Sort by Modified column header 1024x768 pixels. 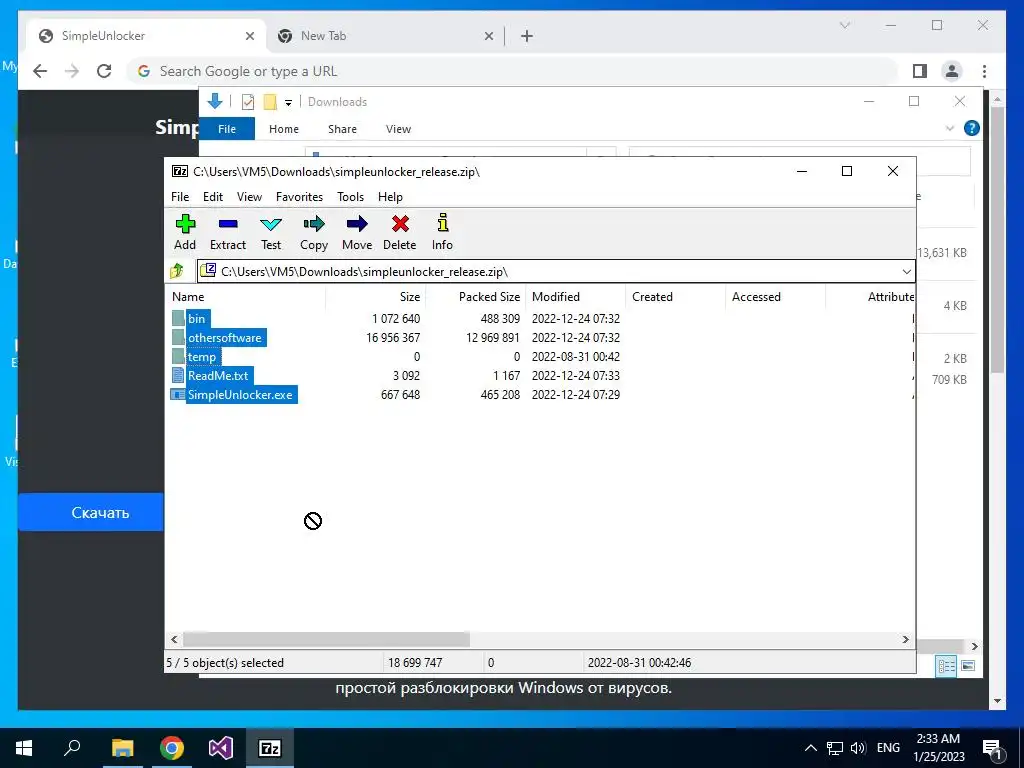[575, 296]
